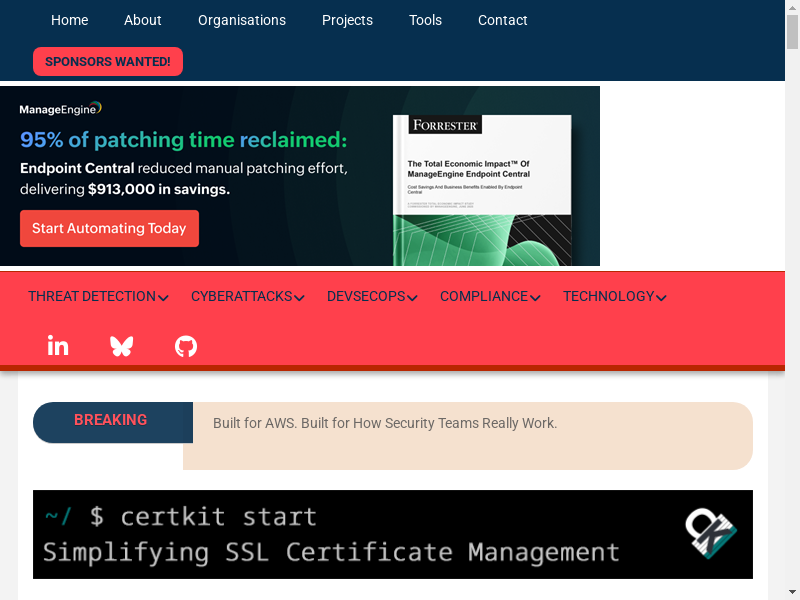This screenshot has height=600, width=800.
Task: Expand the Cyberattacks dropdown menu
Action: (x=247, y=296)
